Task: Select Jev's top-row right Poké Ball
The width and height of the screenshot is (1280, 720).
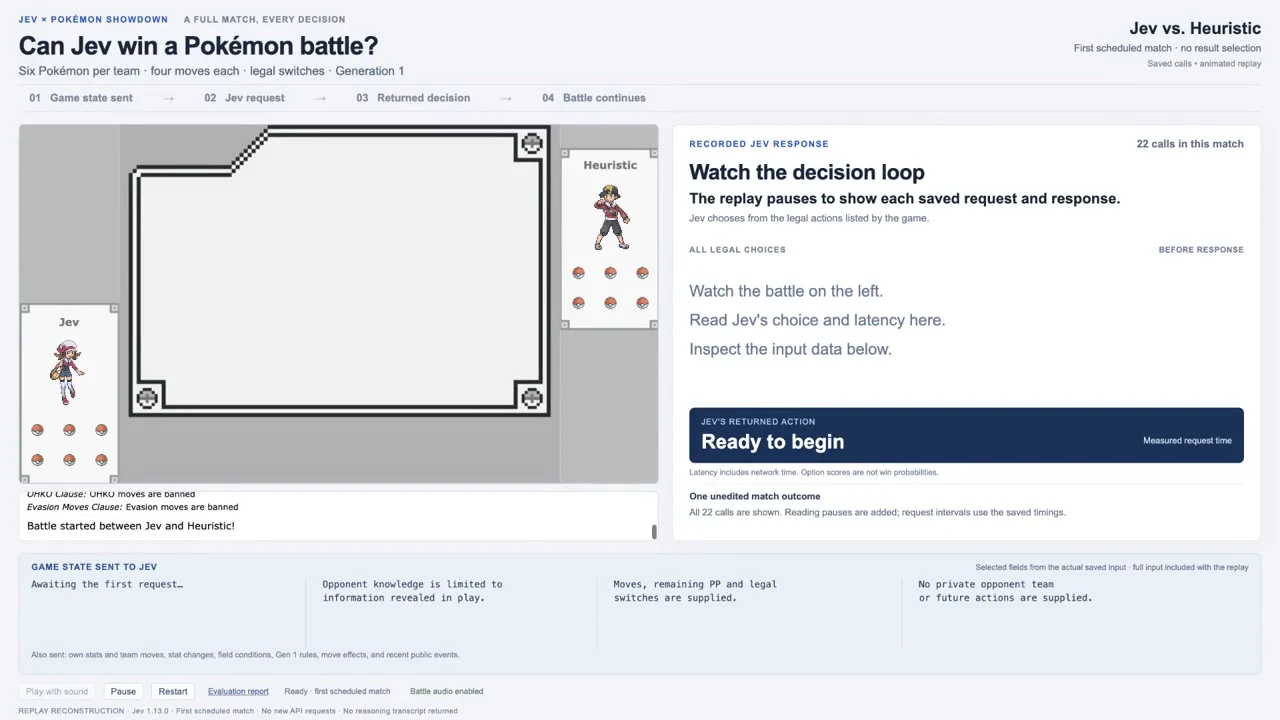Action: [x=101, y=430]
